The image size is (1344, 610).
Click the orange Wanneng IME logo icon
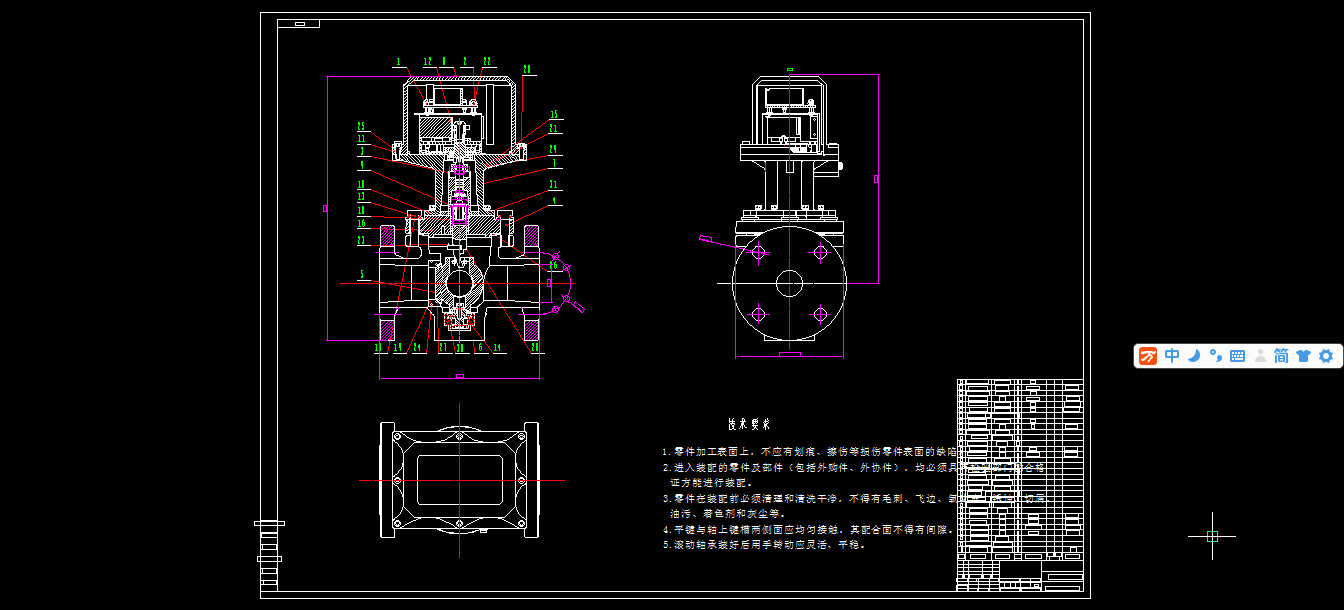tap(1146, 356)
